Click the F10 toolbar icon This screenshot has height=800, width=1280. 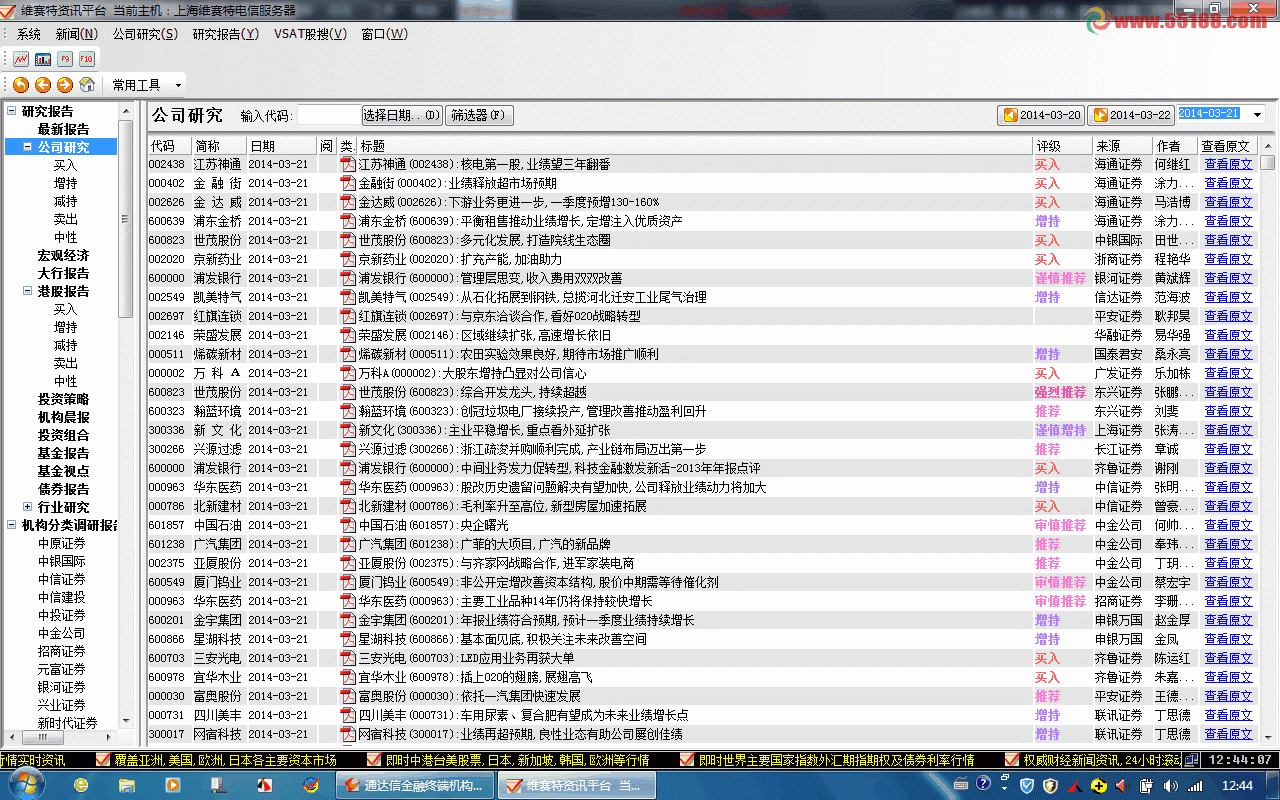[87, 59]
